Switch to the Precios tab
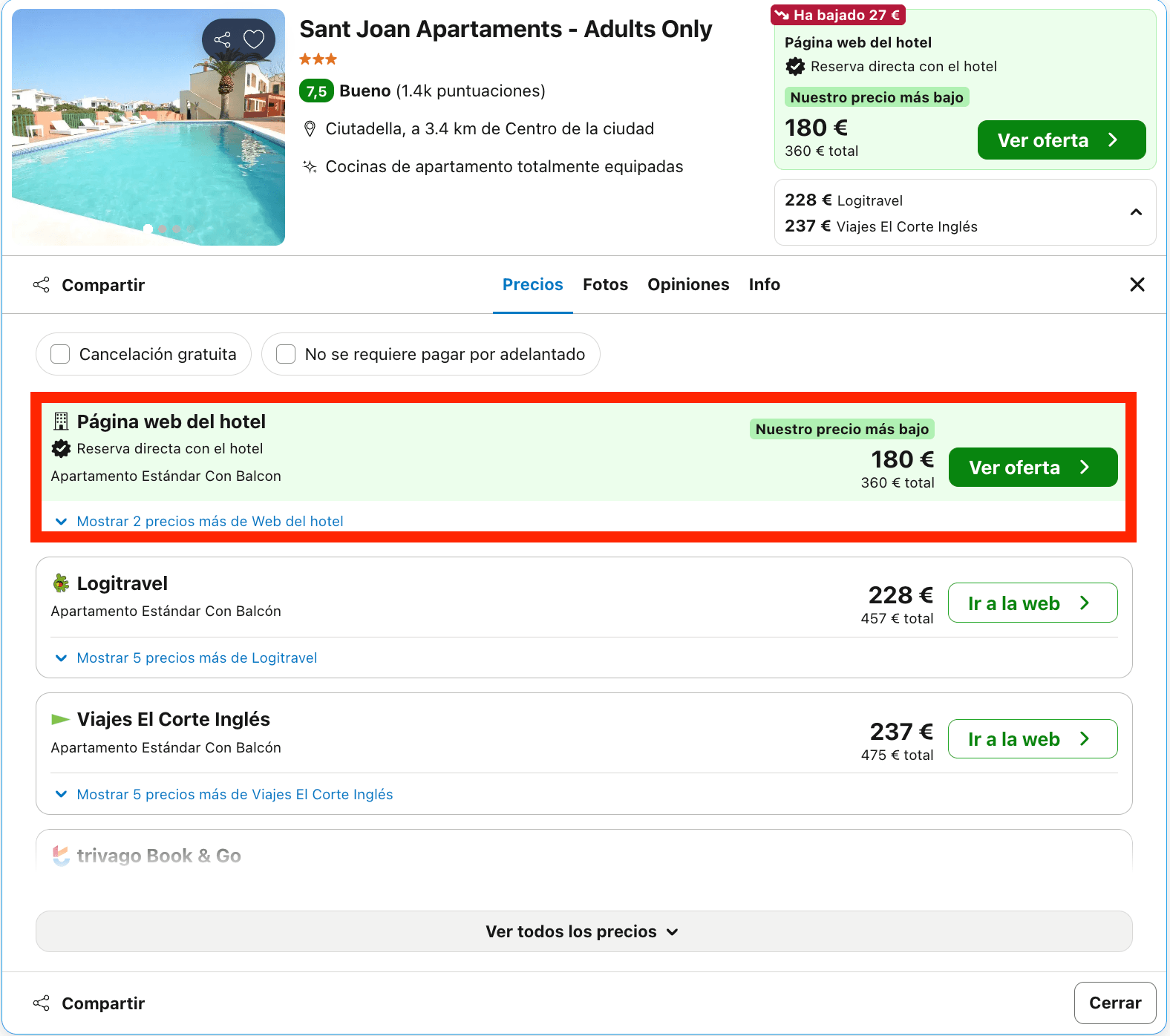The width and height of the screenshot is (1170, 1036). (533, 285)
